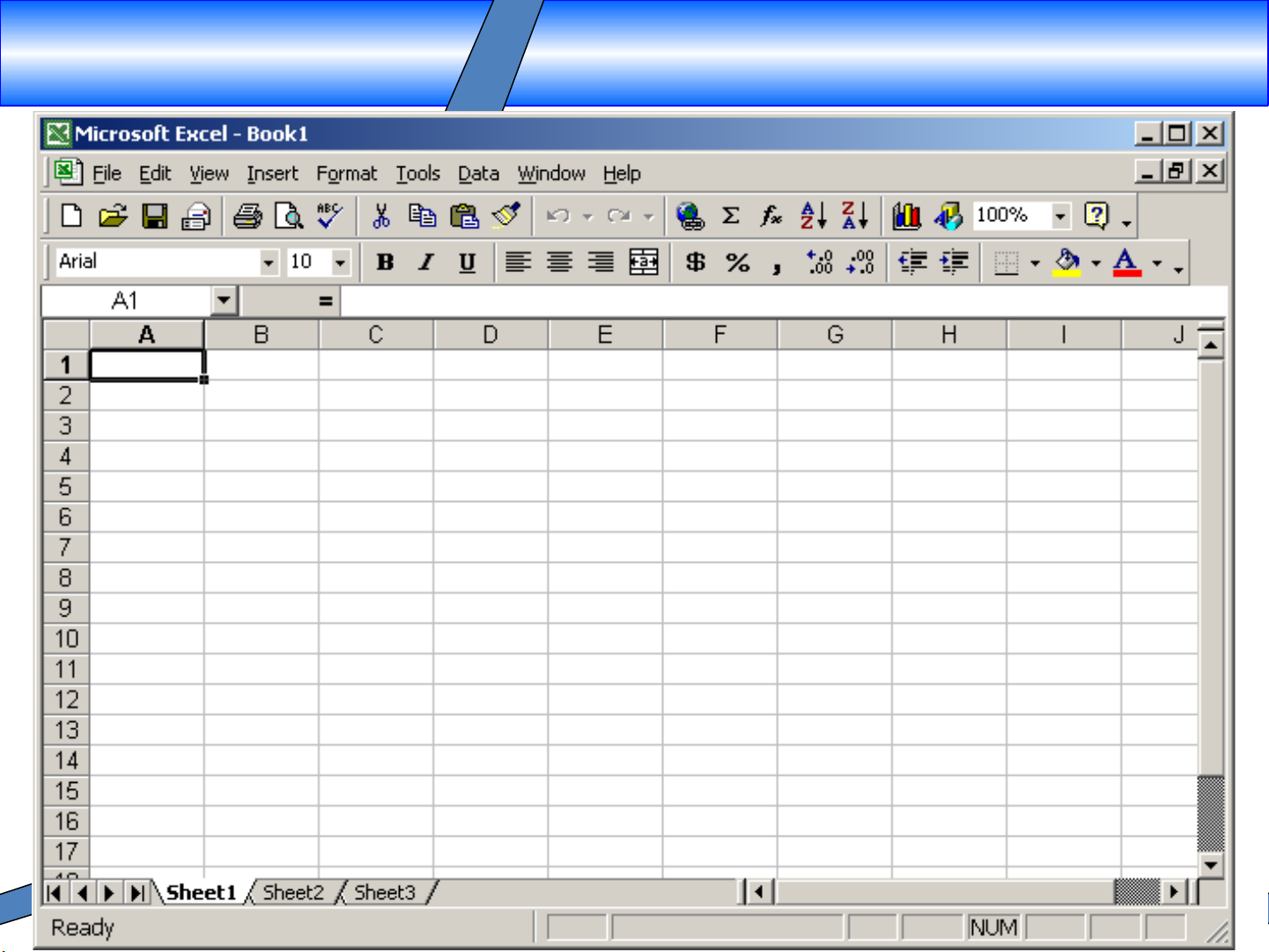
Task: Decrease the cell indent
Action: (x=912, y=262)
